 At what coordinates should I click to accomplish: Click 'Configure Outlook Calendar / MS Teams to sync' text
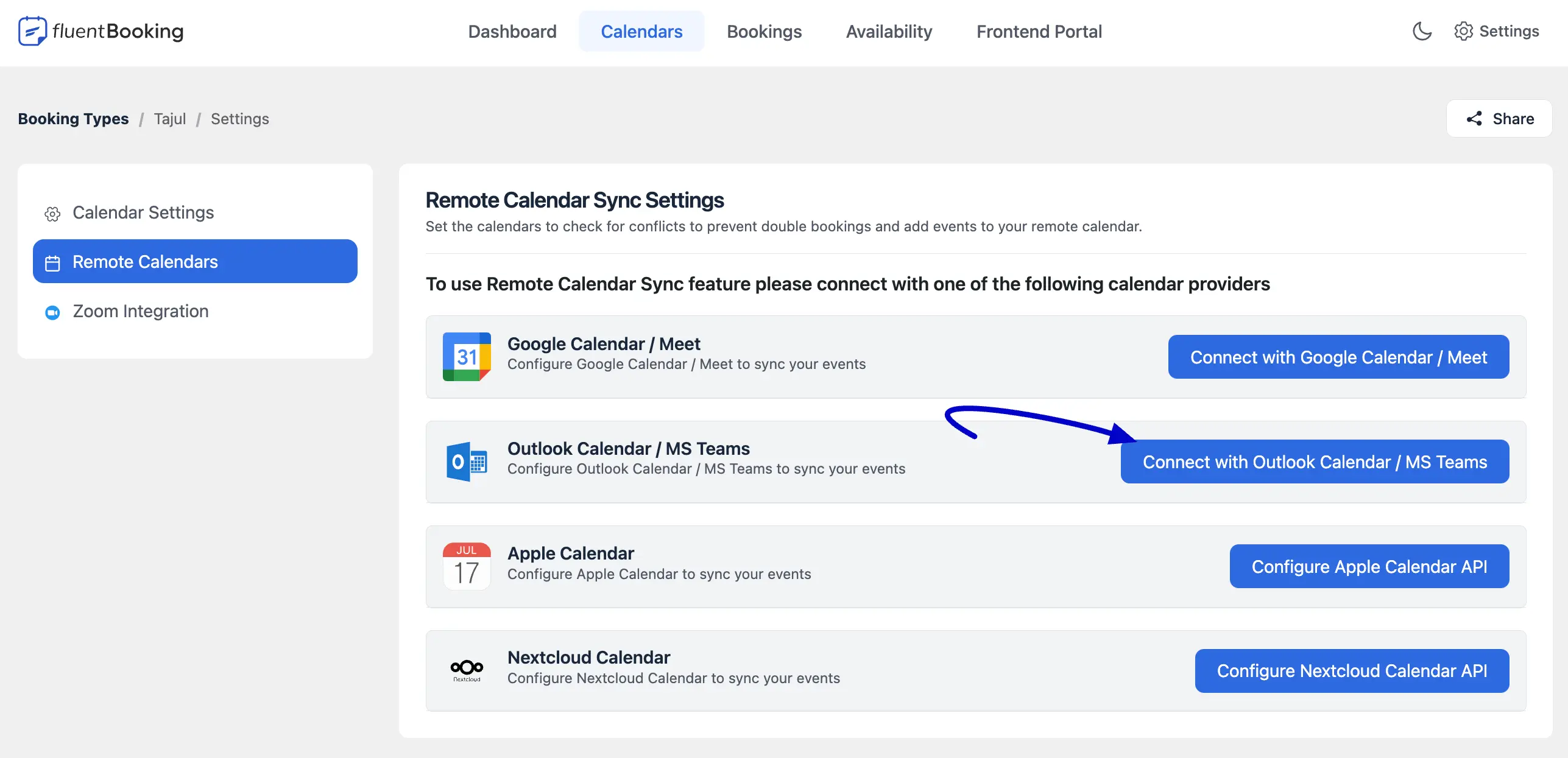coord(707,469)
